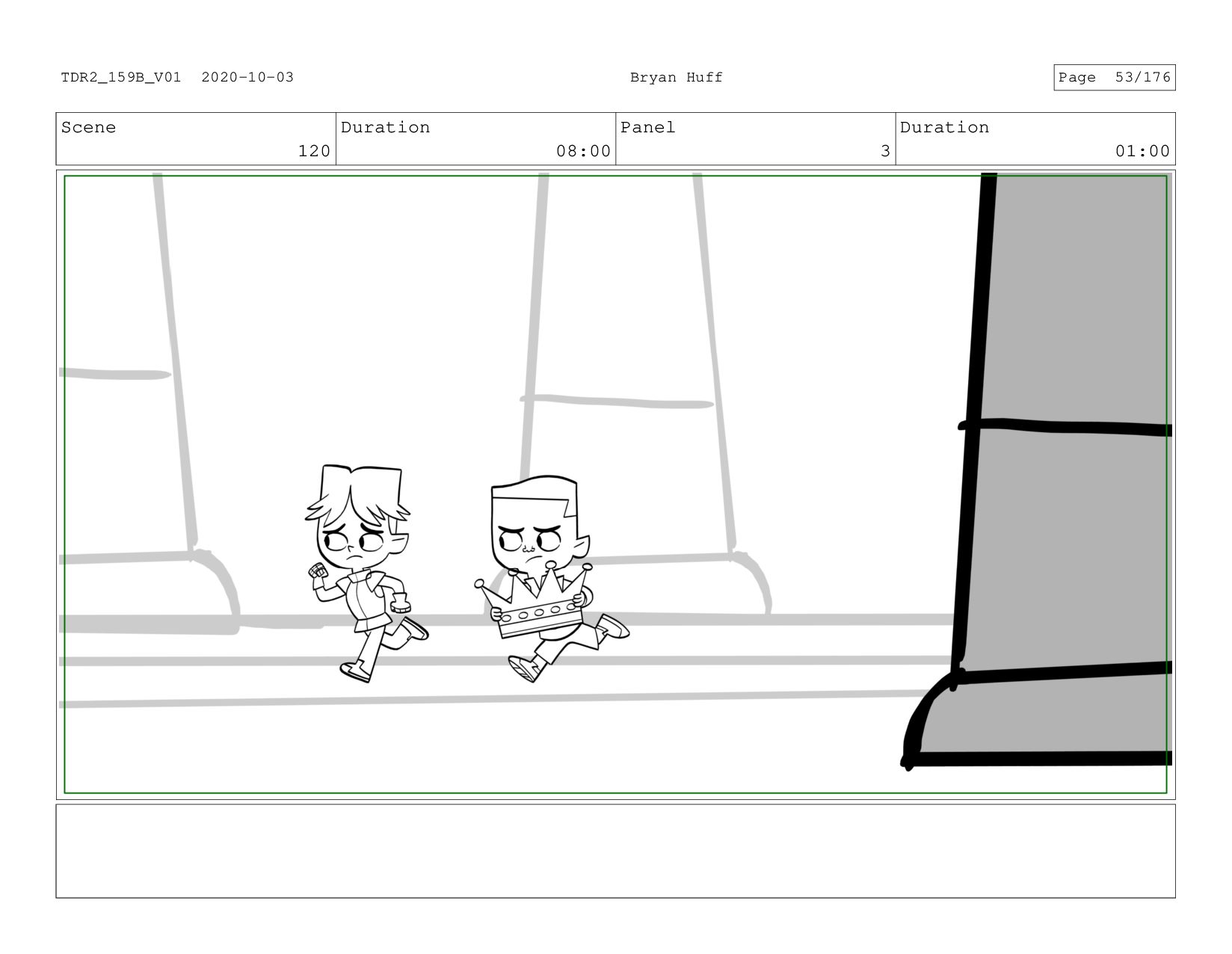Click the empty notes box below the panel

615,851
